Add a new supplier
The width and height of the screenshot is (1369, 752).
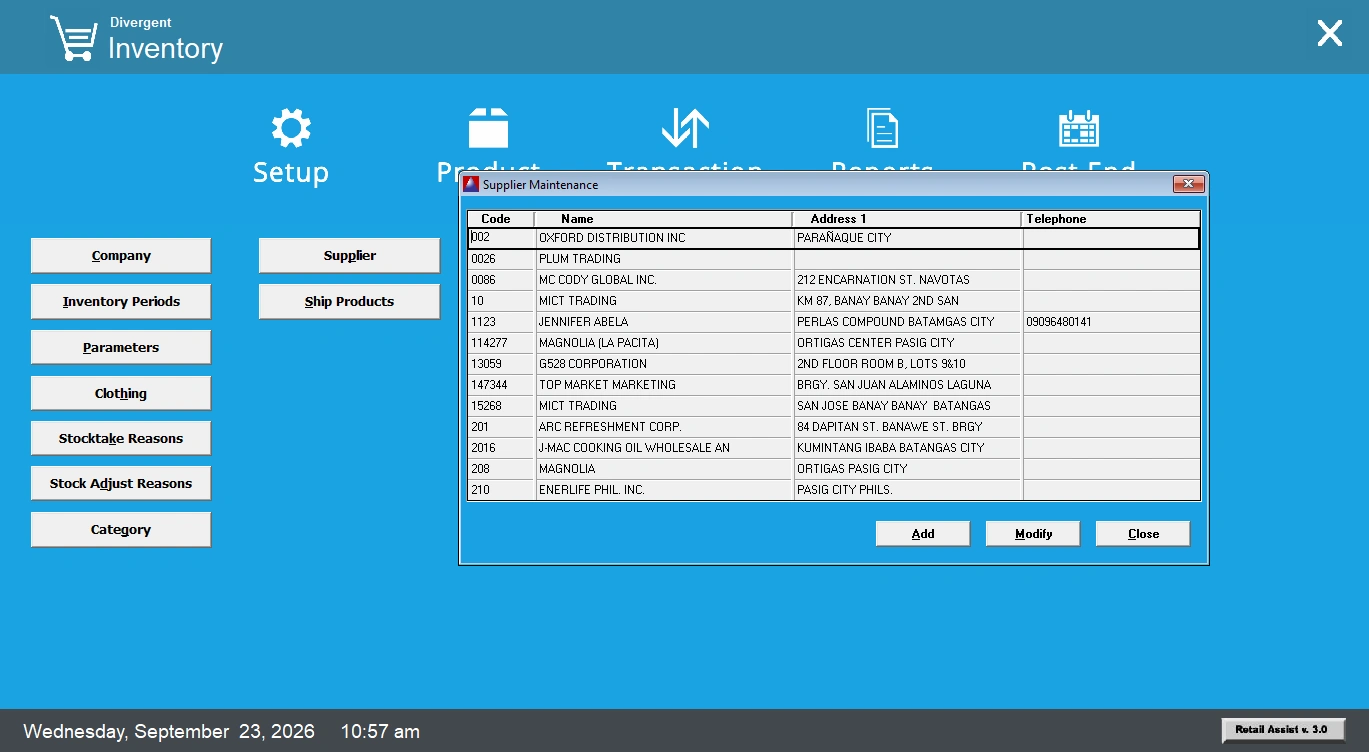[923, 533]
